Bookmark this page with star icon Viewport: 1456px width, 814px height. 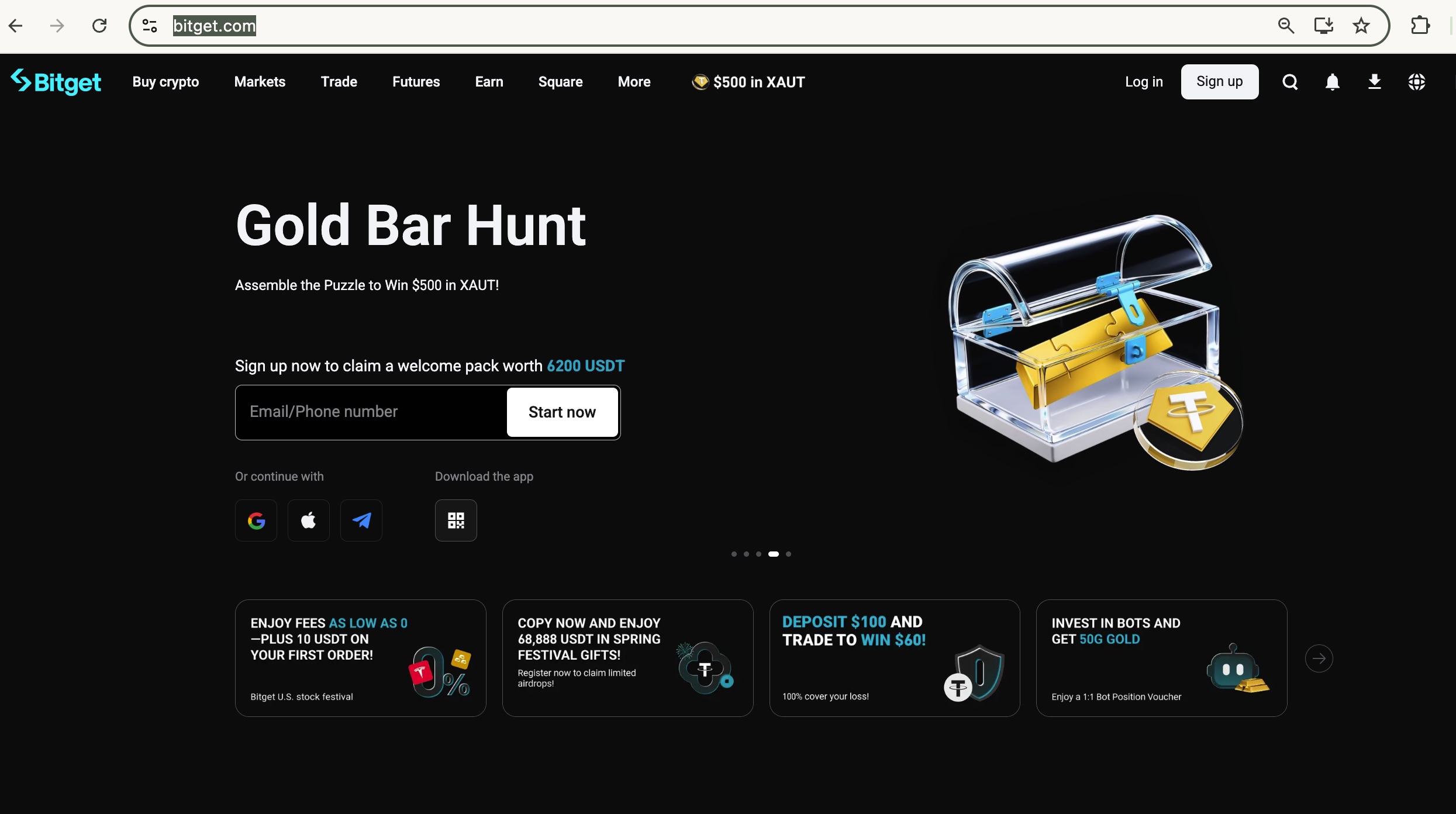coord(1361,26)
